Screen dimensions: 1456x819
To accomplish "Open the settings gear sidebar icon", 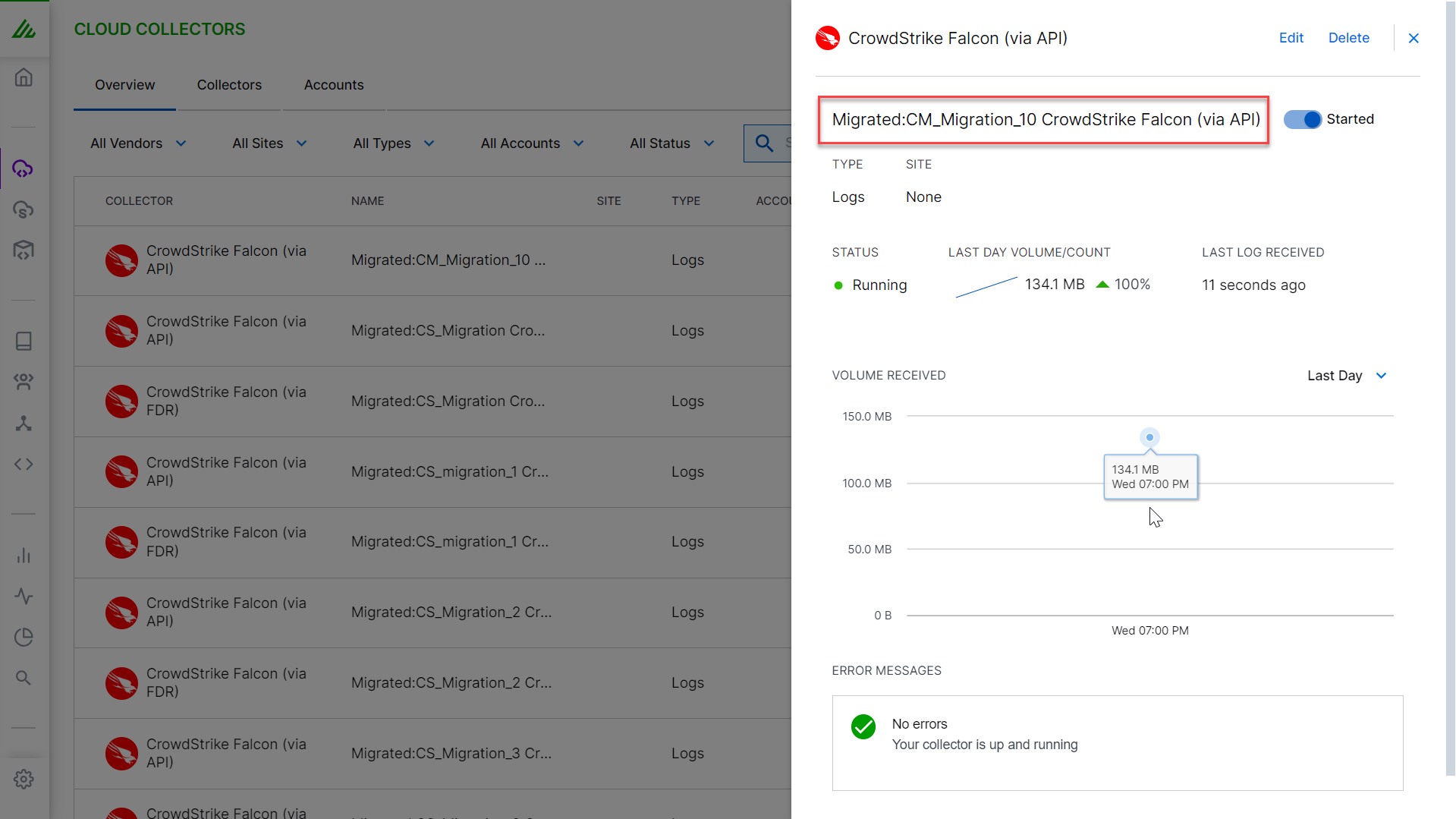I will [24, 779].
